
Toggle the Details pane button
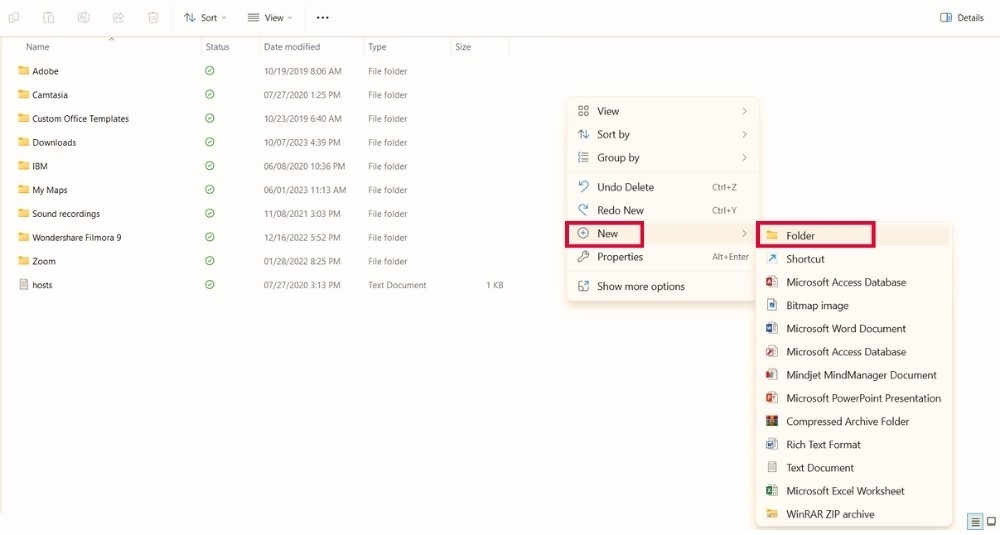pyautogui.click(x=962, y=18)
